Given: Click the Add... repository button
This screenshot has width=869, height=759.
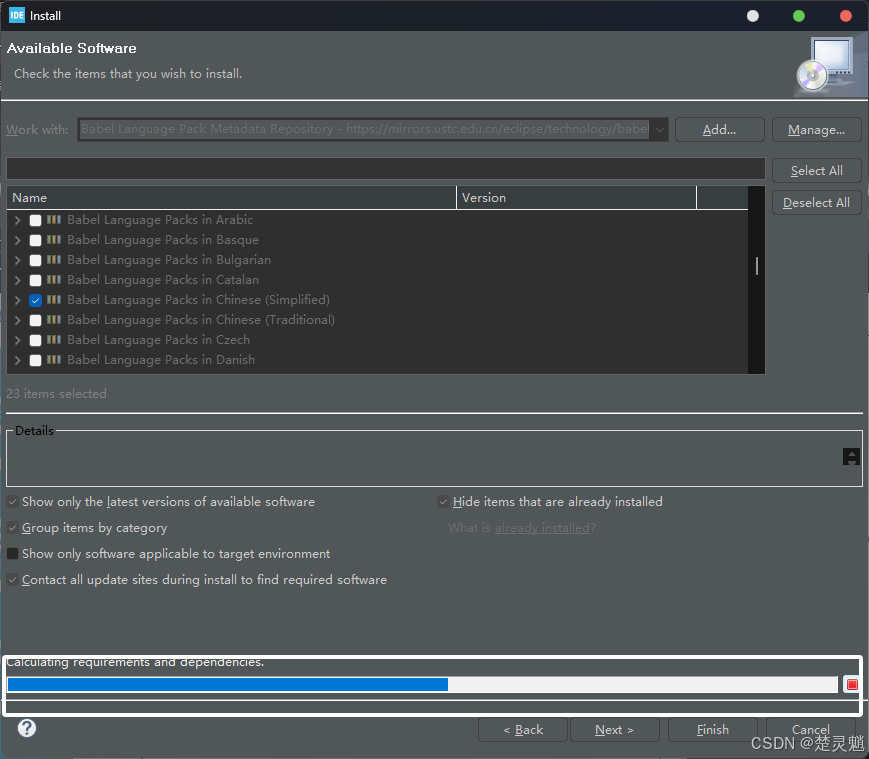Looking at the screenshot, I should [x=719, y=130].
